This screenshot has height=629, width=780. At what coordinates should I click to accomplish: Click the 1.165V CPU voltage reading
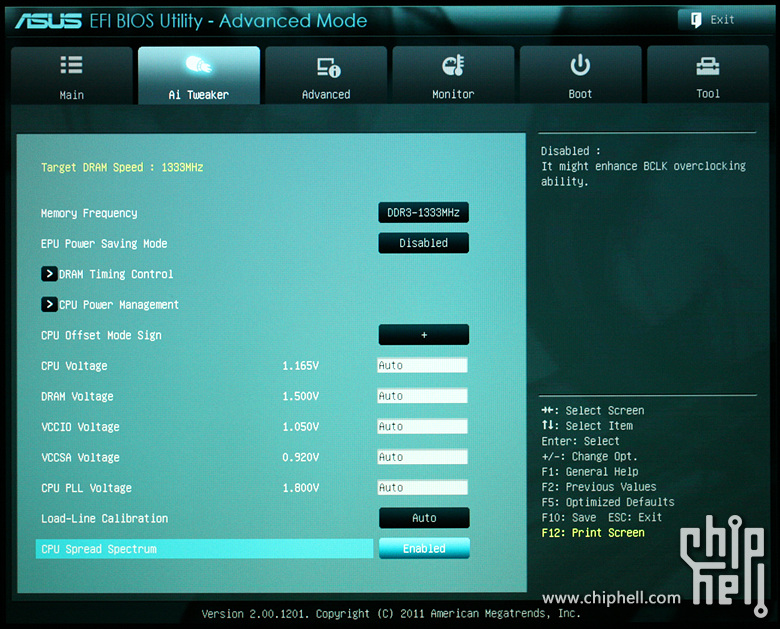(300, 366)
